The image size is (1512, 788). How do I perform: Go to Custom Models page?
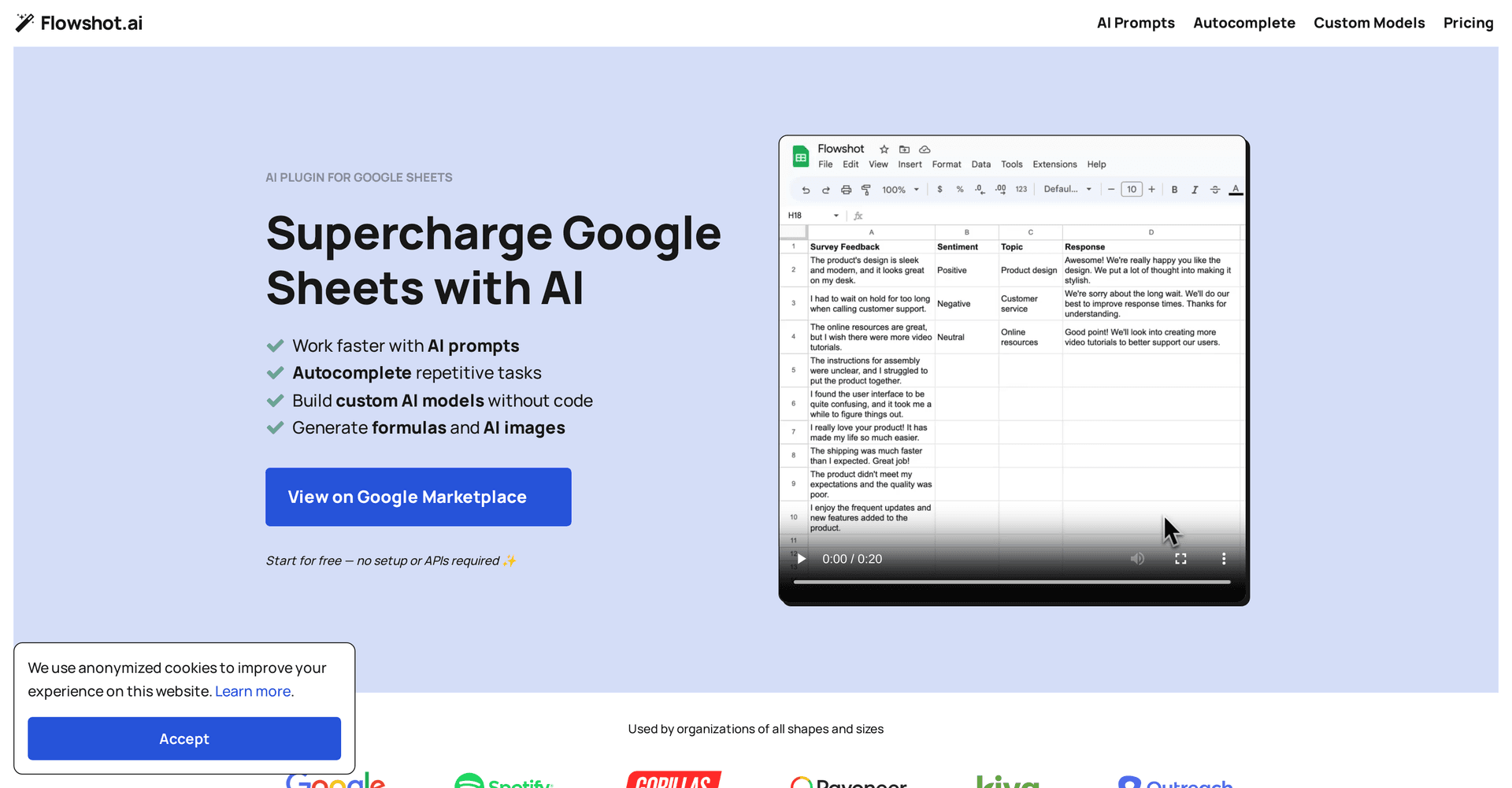click(x=1369, y=23)
